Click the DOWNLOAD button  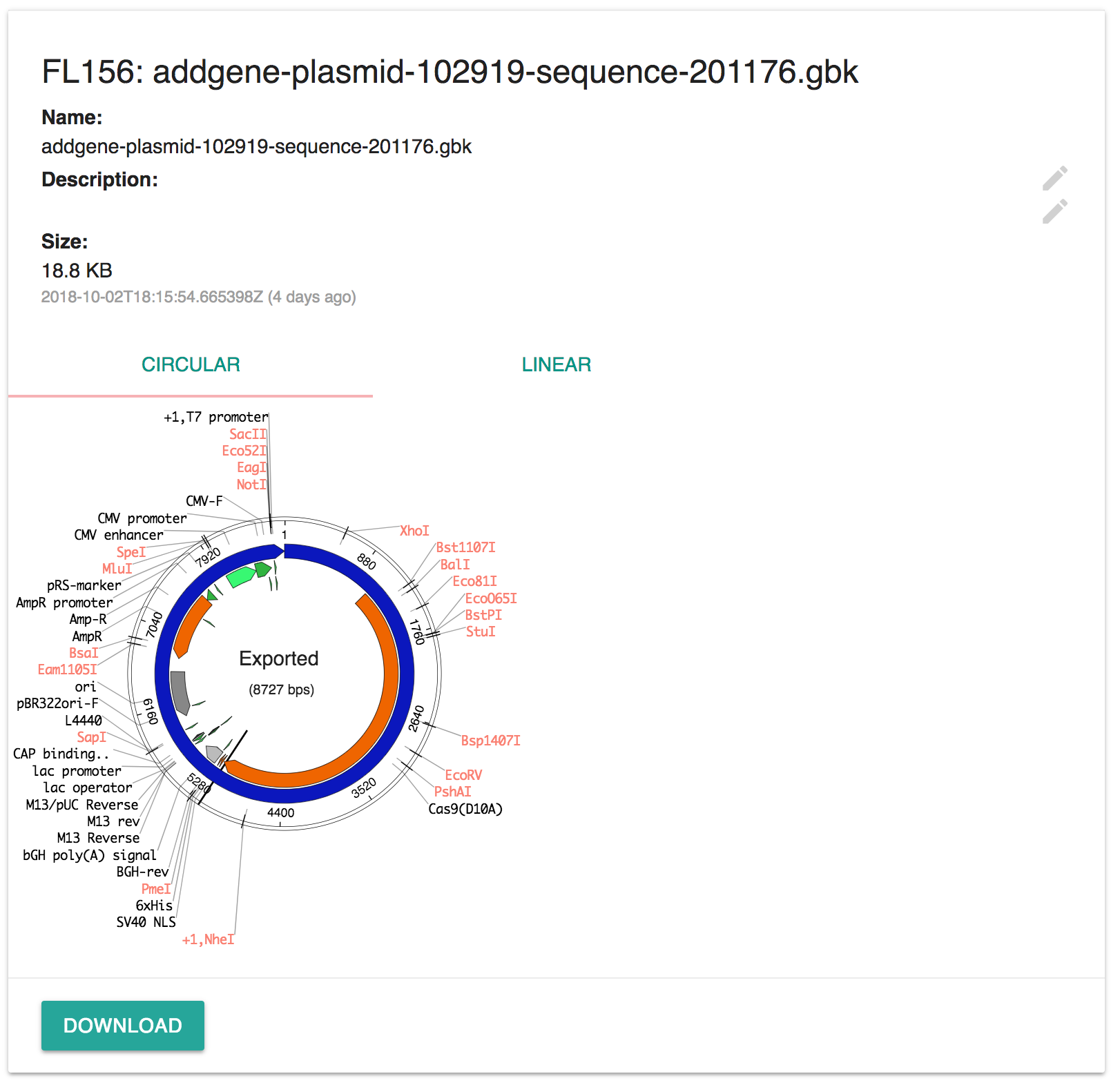click(x=123, y=1025)
